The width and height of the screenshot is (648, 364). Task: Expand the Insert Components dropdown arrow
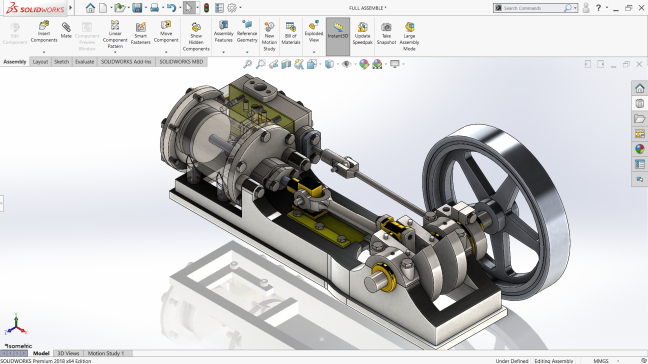point(44,52)
